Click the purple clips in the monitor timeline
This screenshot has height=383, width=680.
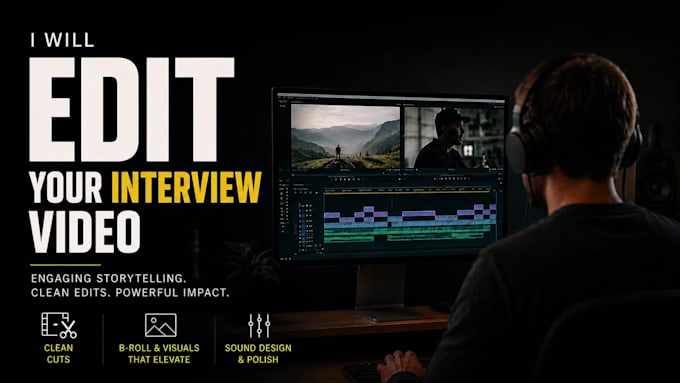pos(410,214)
